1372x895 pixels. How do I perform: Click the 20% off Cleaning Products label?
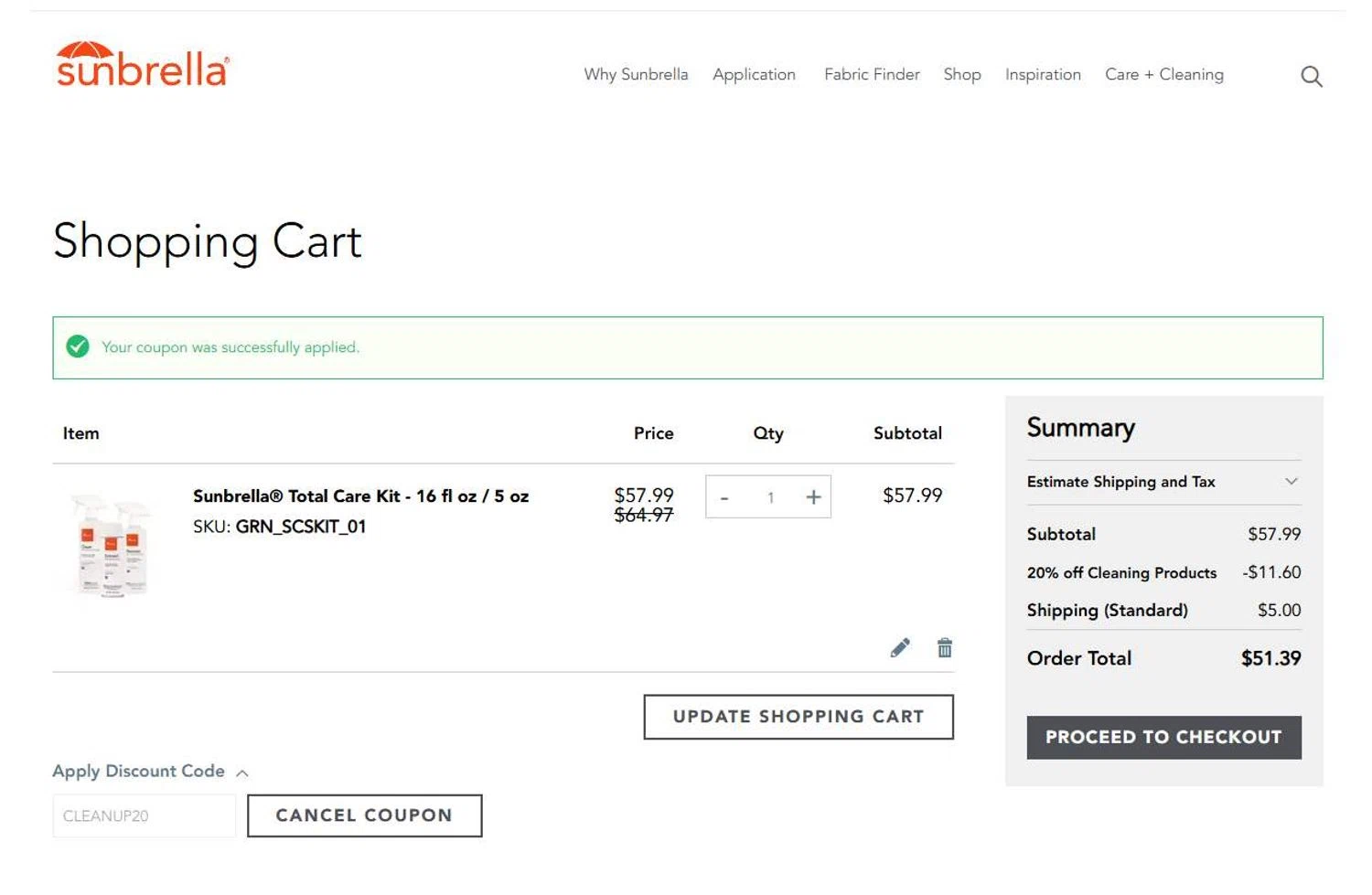click(1121, 572)
